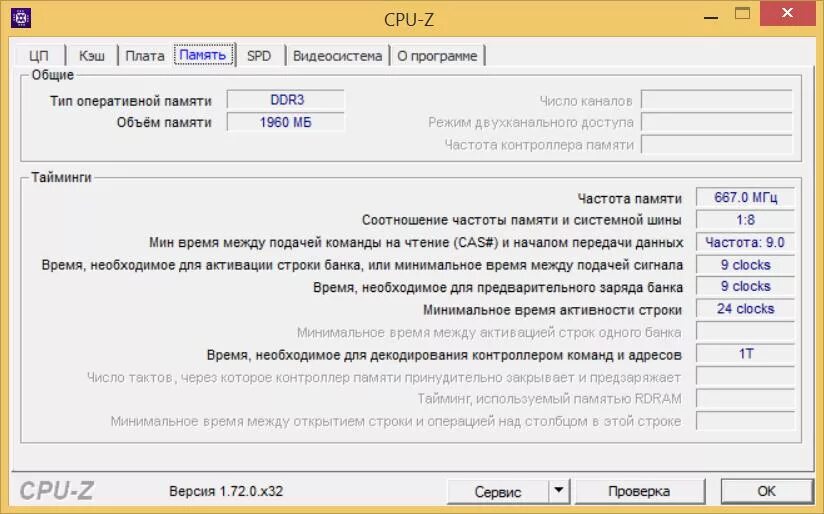
Task: Confirm with the OK button
Action: pos(766,491)
